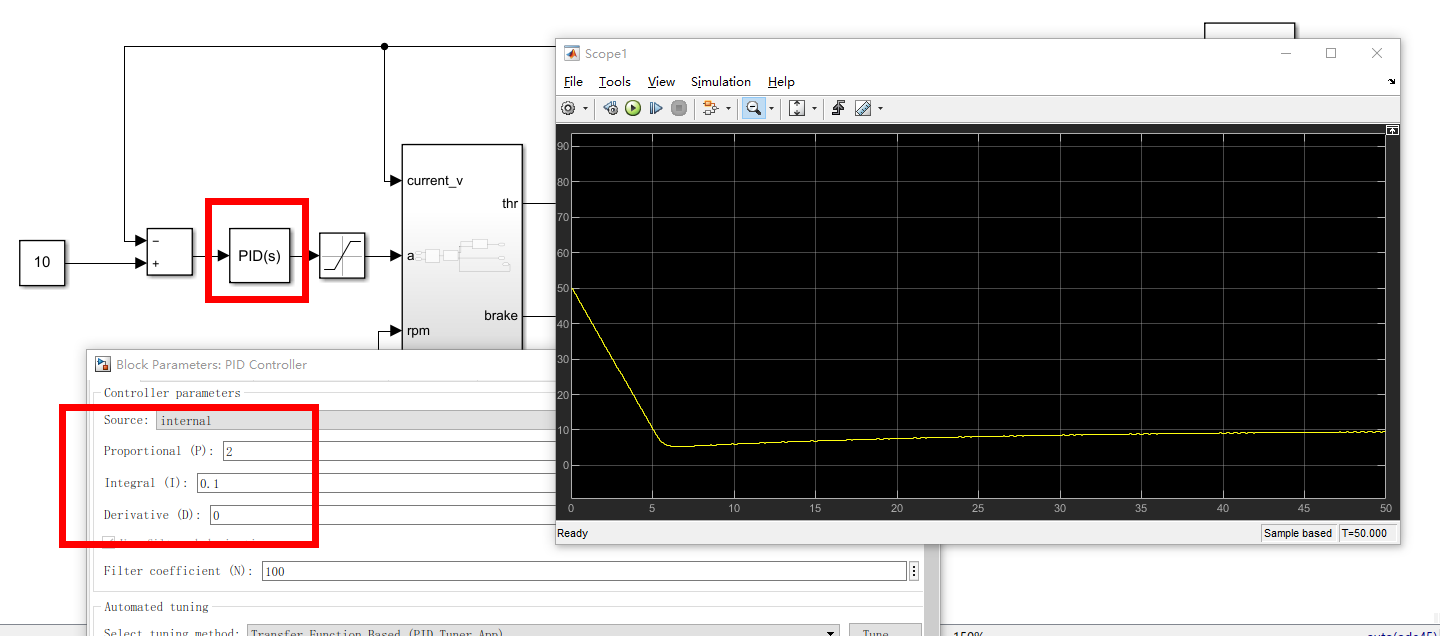Expand the zoom tool dropdown arrow
This screenshot has height=636, width=1440.
click(x=772, y=108)
